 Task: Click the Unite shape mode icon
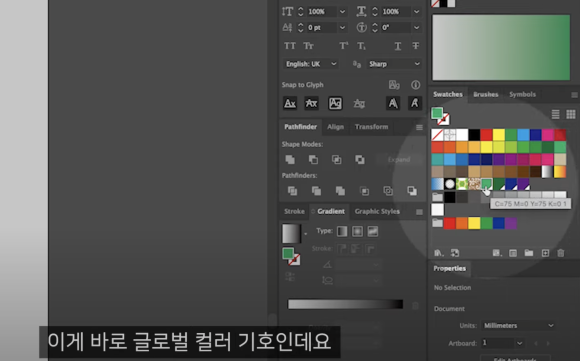[290, 159]
